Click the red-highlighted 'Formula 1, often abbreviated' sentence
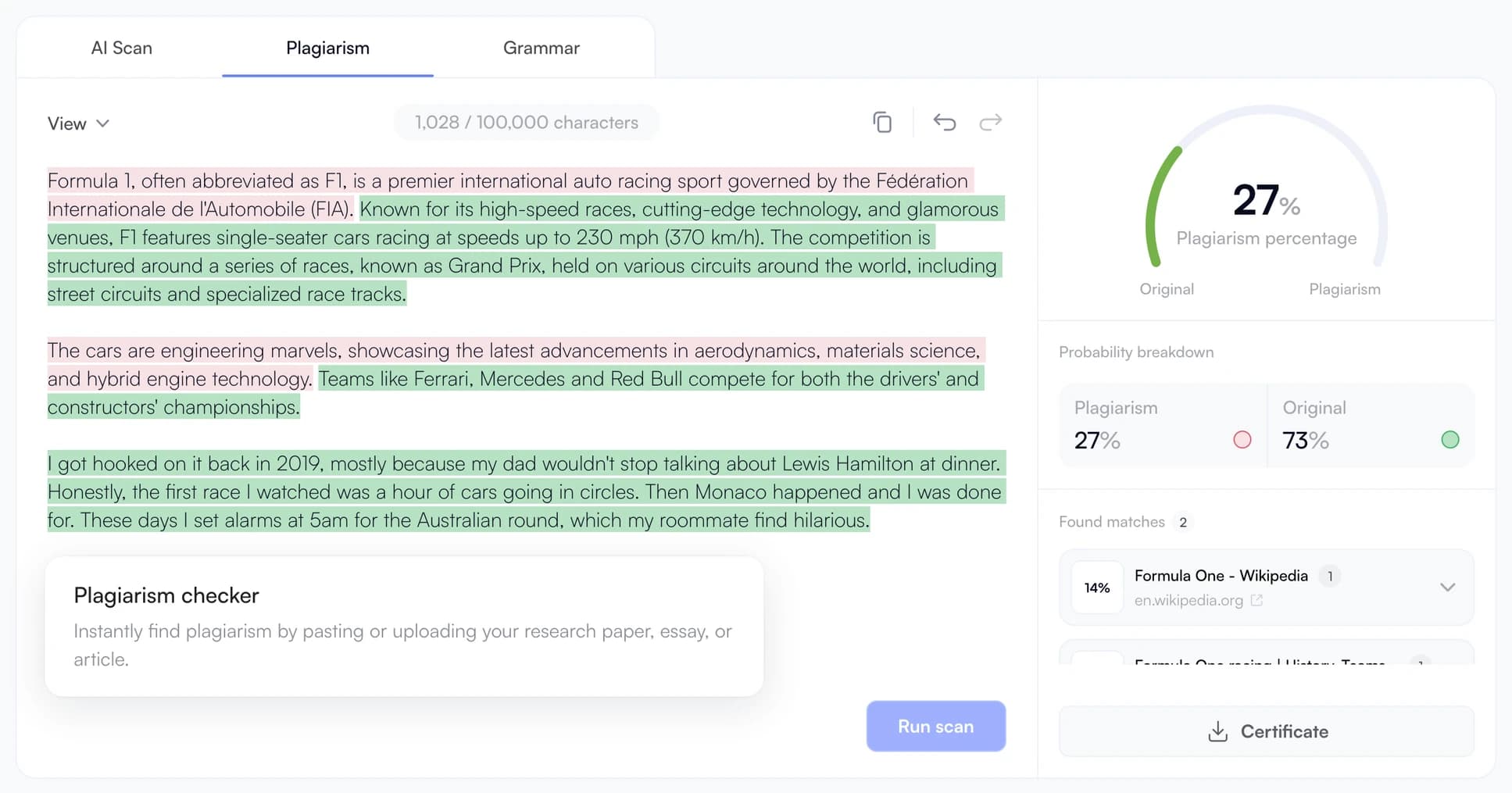Image resolution: width=1512 pixels, height=793 pixels. tap(510, 195)
